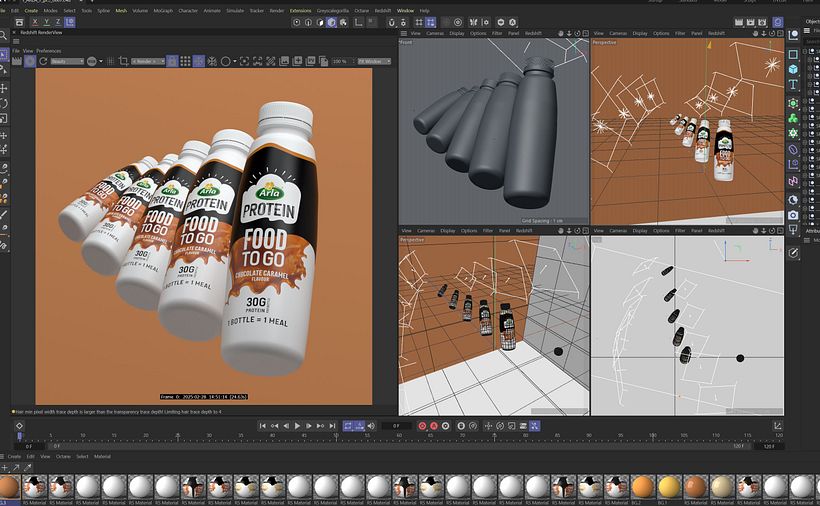Viewport: 820px width, 506px height.
Task: Open the Mesh menu
Action: (121, 10)
